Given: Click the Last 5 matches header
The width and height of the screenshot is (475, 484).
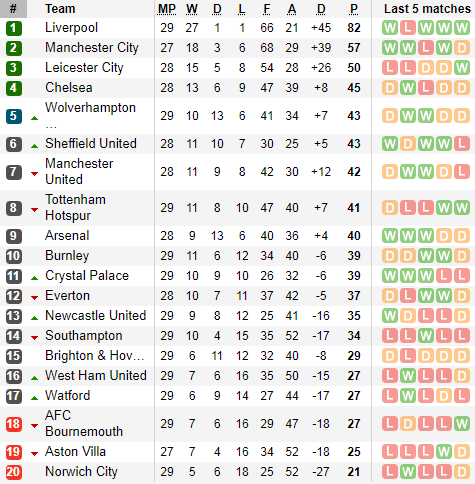Looking at the screenshot, I should click(x=427, y=9).
